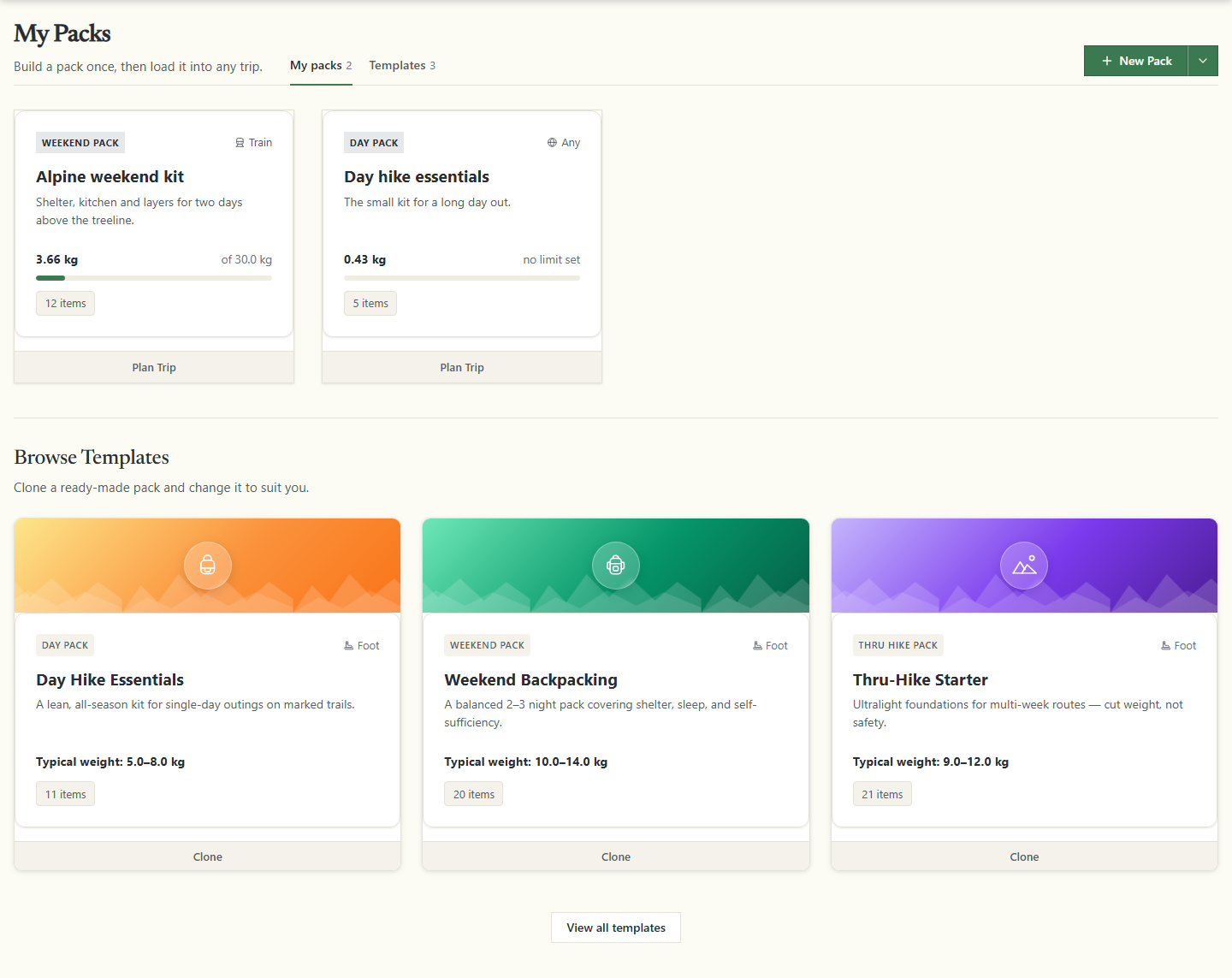Create a New Pack
Image resolution: width=1232 pixels, height=978 pixels.
1136,61
